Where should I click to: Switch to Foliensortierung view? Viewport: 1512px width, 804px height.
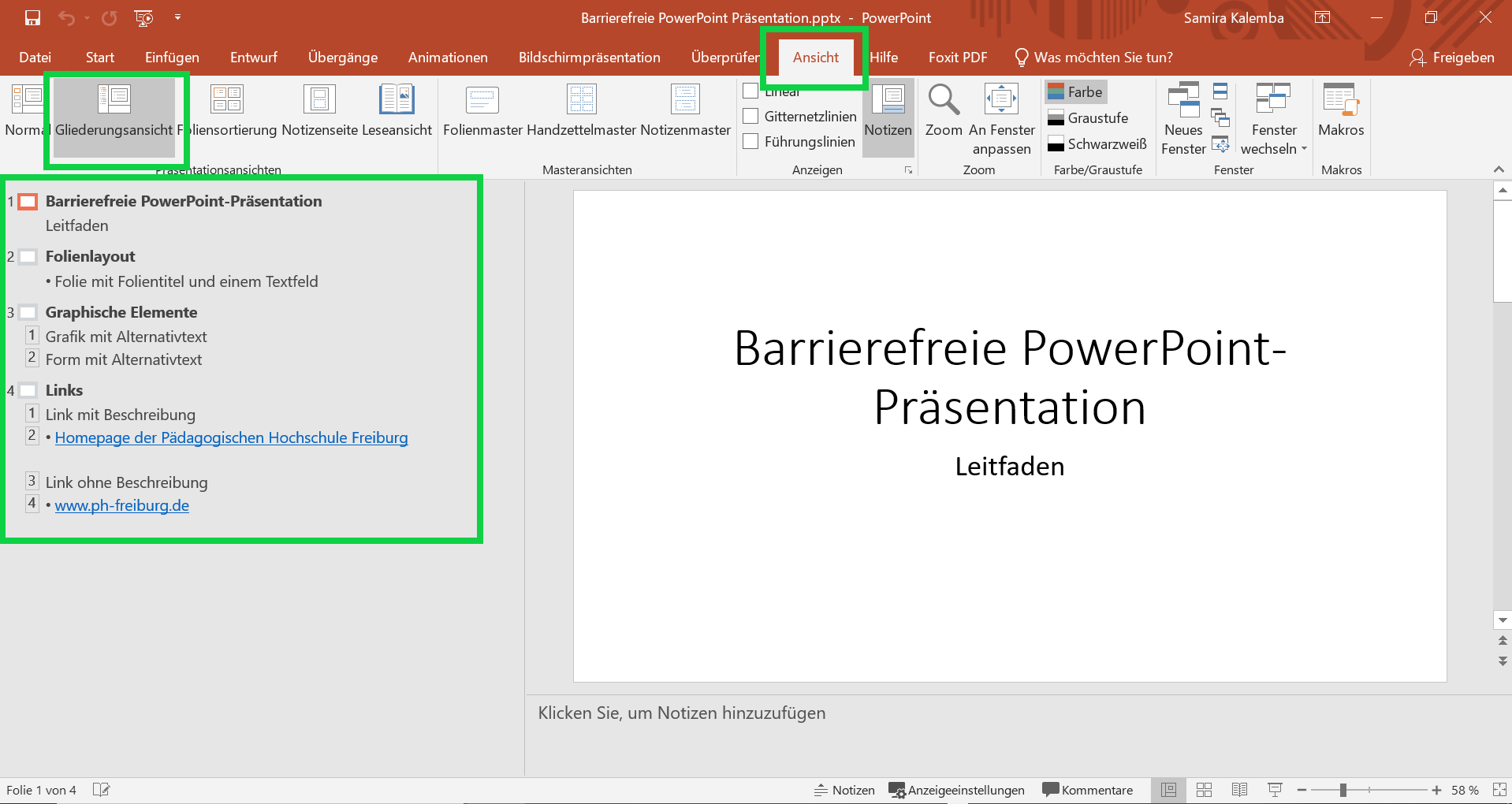[x=227, y=110]
